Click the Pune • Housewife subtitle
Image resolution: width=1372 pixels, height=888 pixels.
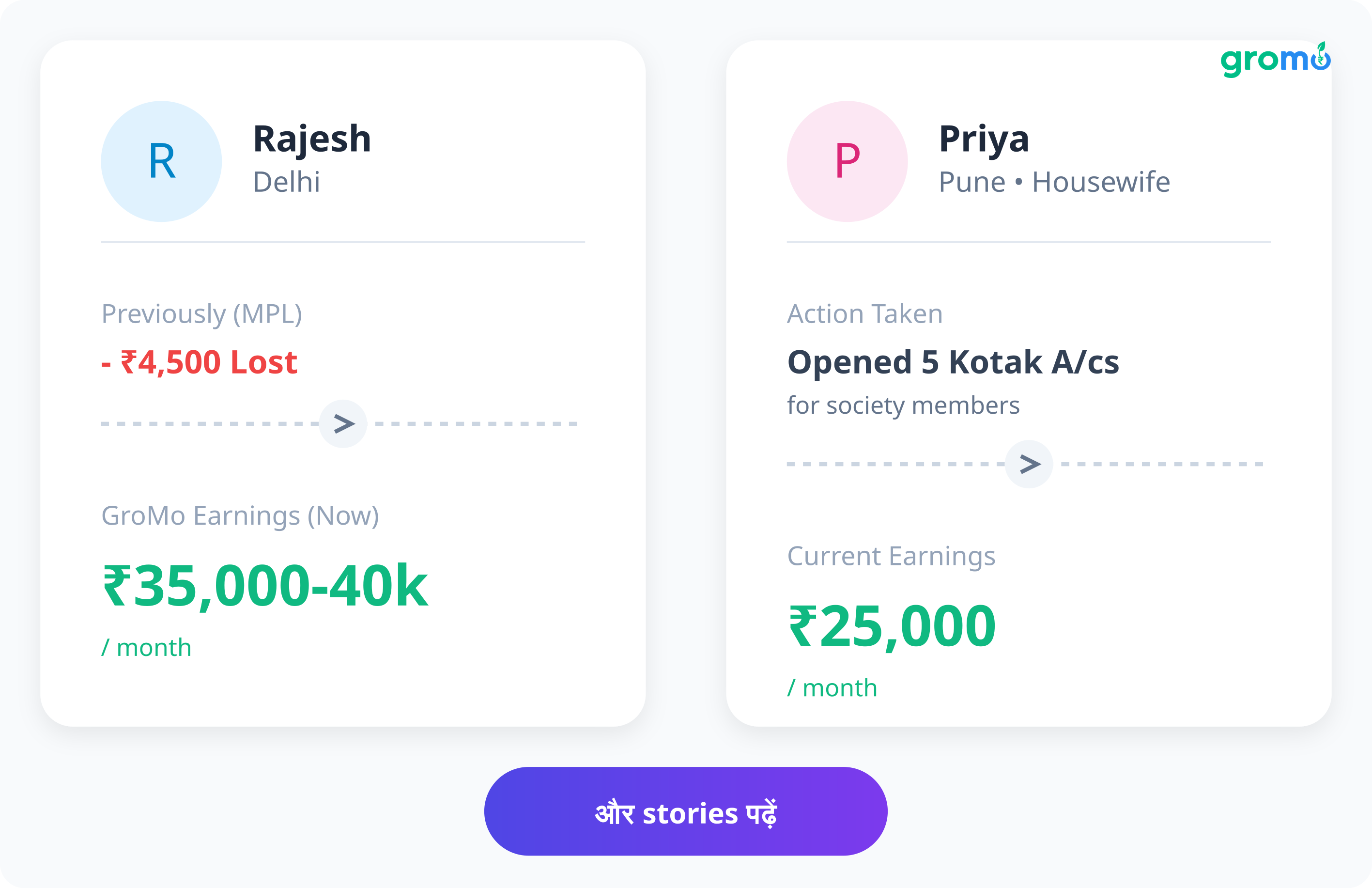point(1054,182)
